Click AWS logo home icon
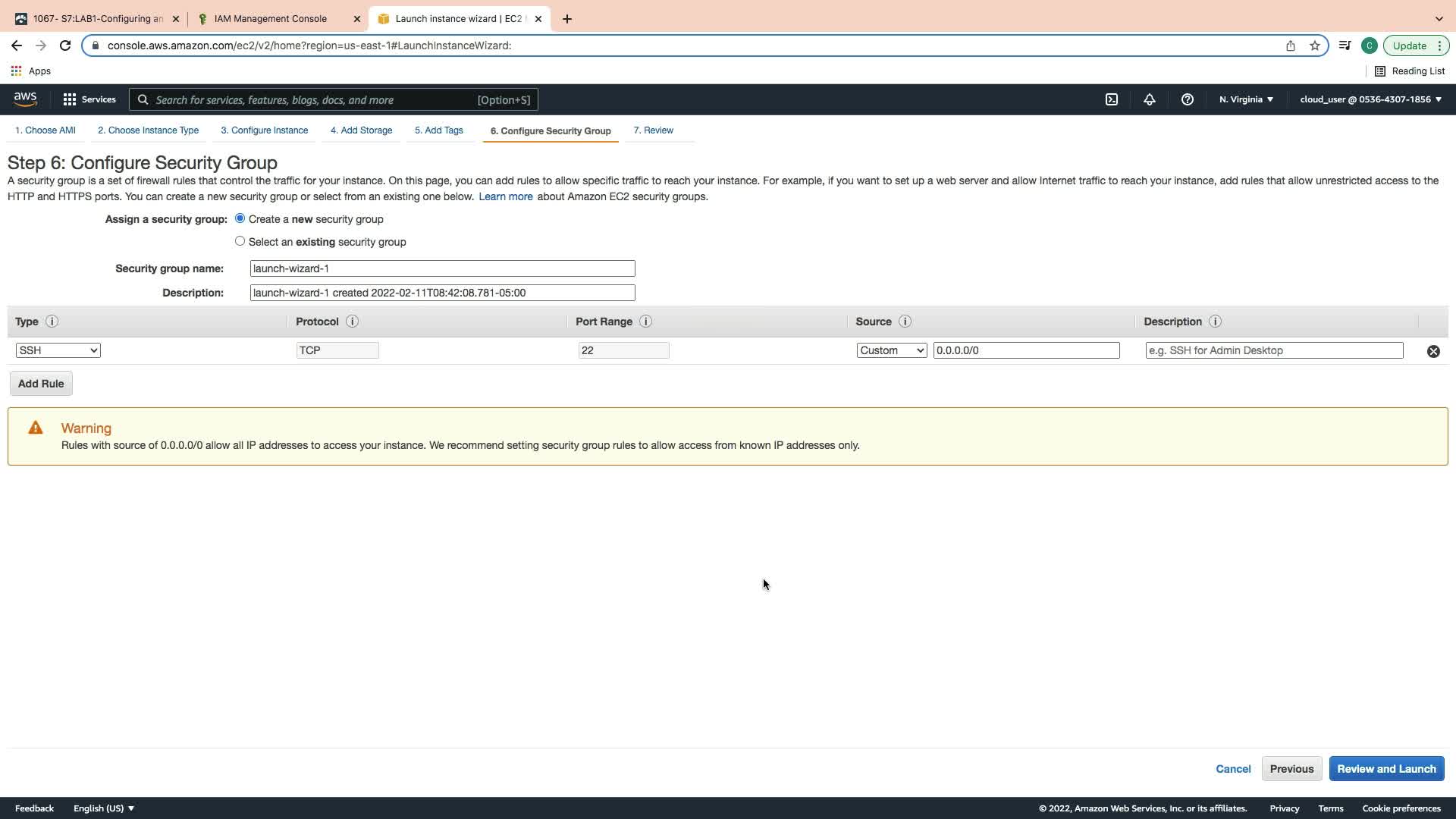The image size is (1456, 819). click(x=25, y=99)
